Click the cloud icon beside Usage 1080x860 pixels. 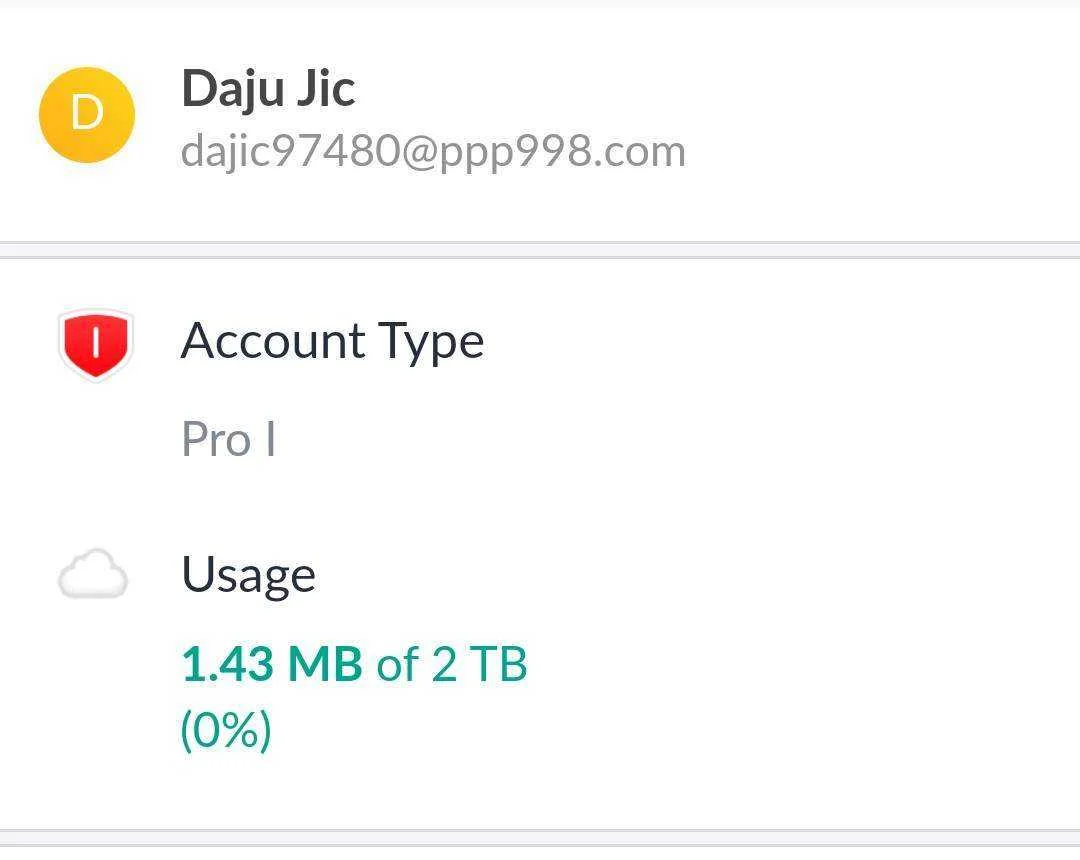pyautogui.click(x=93, y=574)
